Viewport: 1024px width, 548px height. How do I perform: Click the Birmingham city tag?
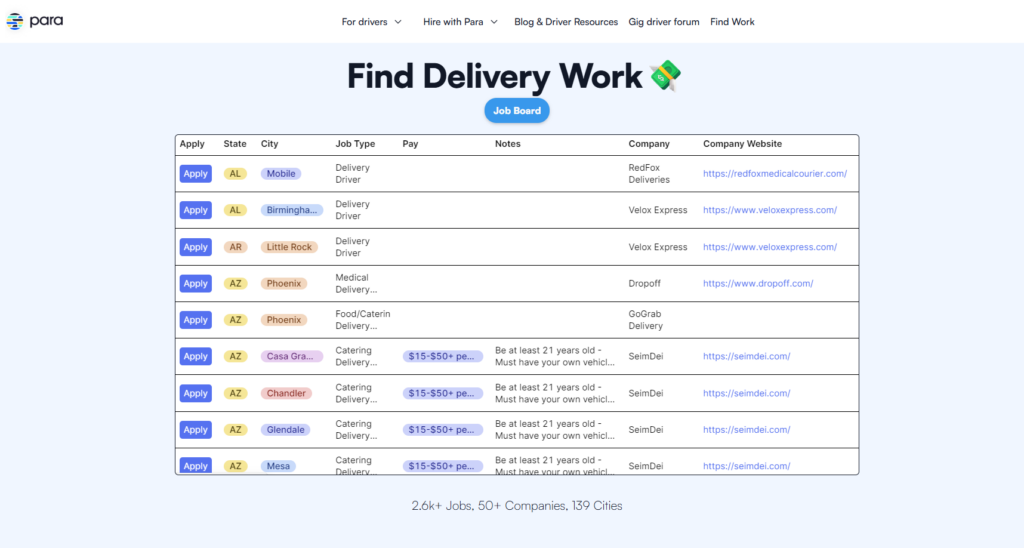click(x=292, y=211)
